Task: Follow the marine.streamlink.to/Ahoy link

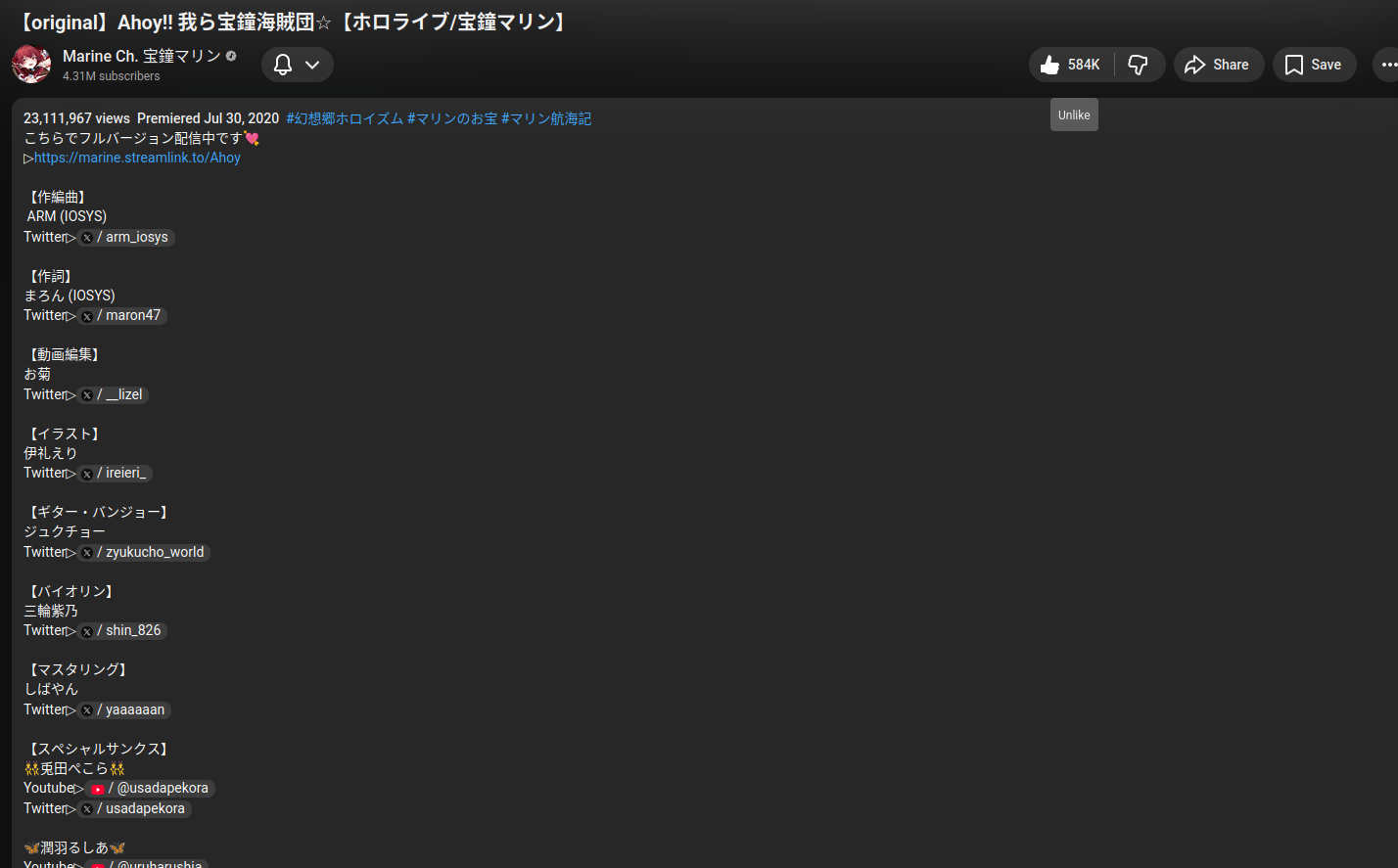Action: point(137,158)
